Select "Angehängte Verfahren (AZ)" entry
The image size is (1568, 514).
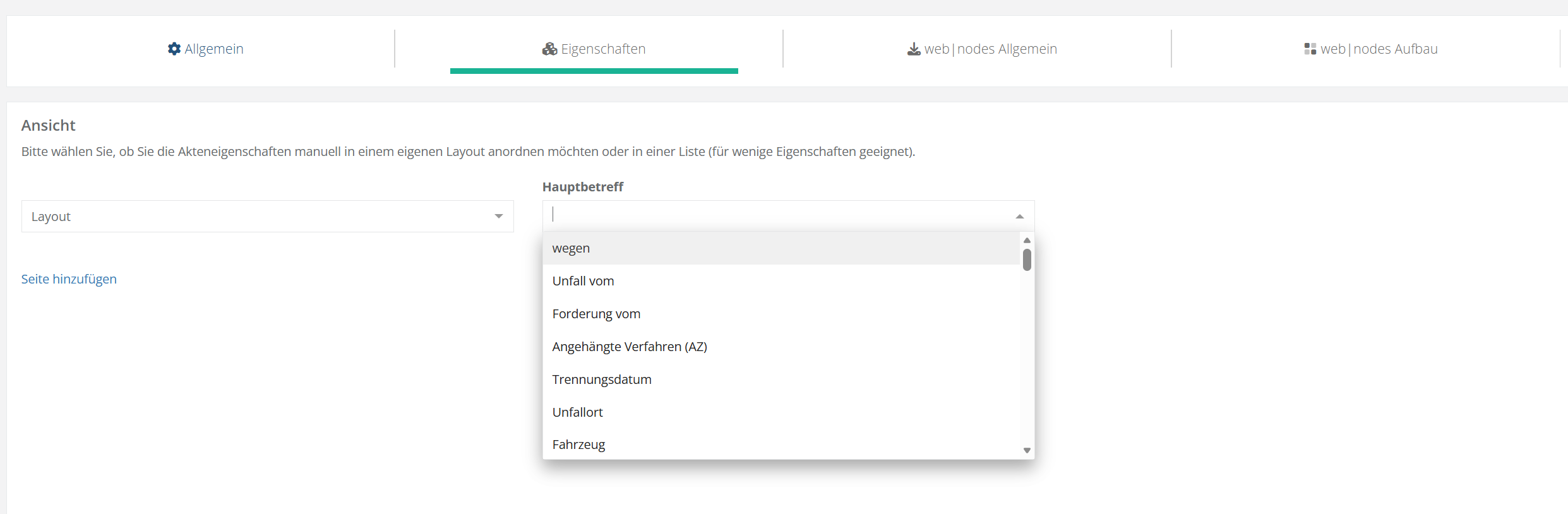click(x=630, y=347)
